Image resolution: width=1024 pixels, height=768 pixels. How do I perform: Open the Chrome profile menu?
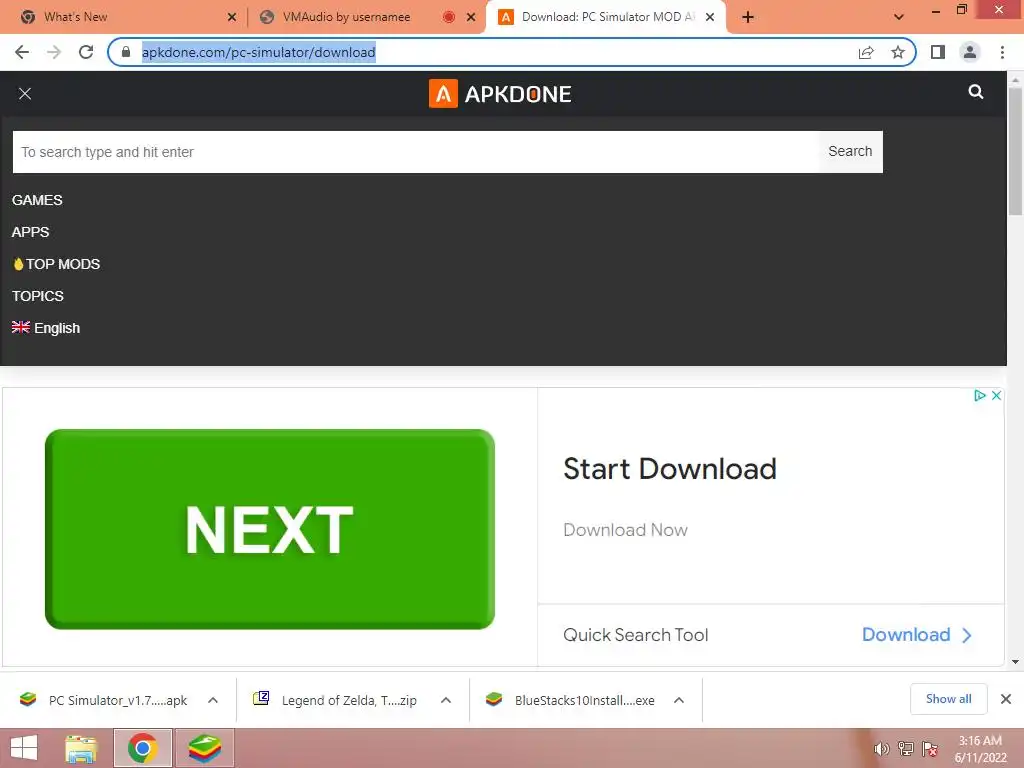click(x=970, y=52)
